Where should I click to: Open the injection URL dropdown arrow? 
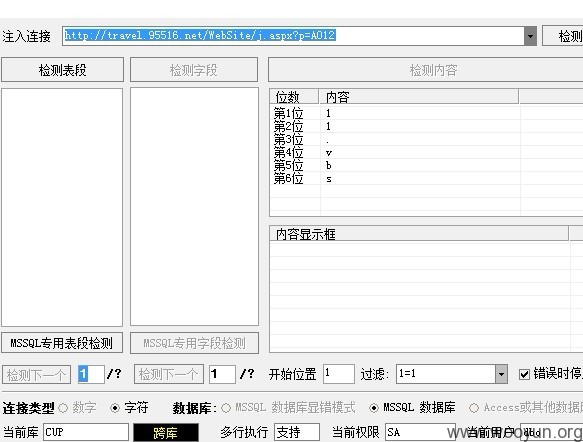coord(531,36)
